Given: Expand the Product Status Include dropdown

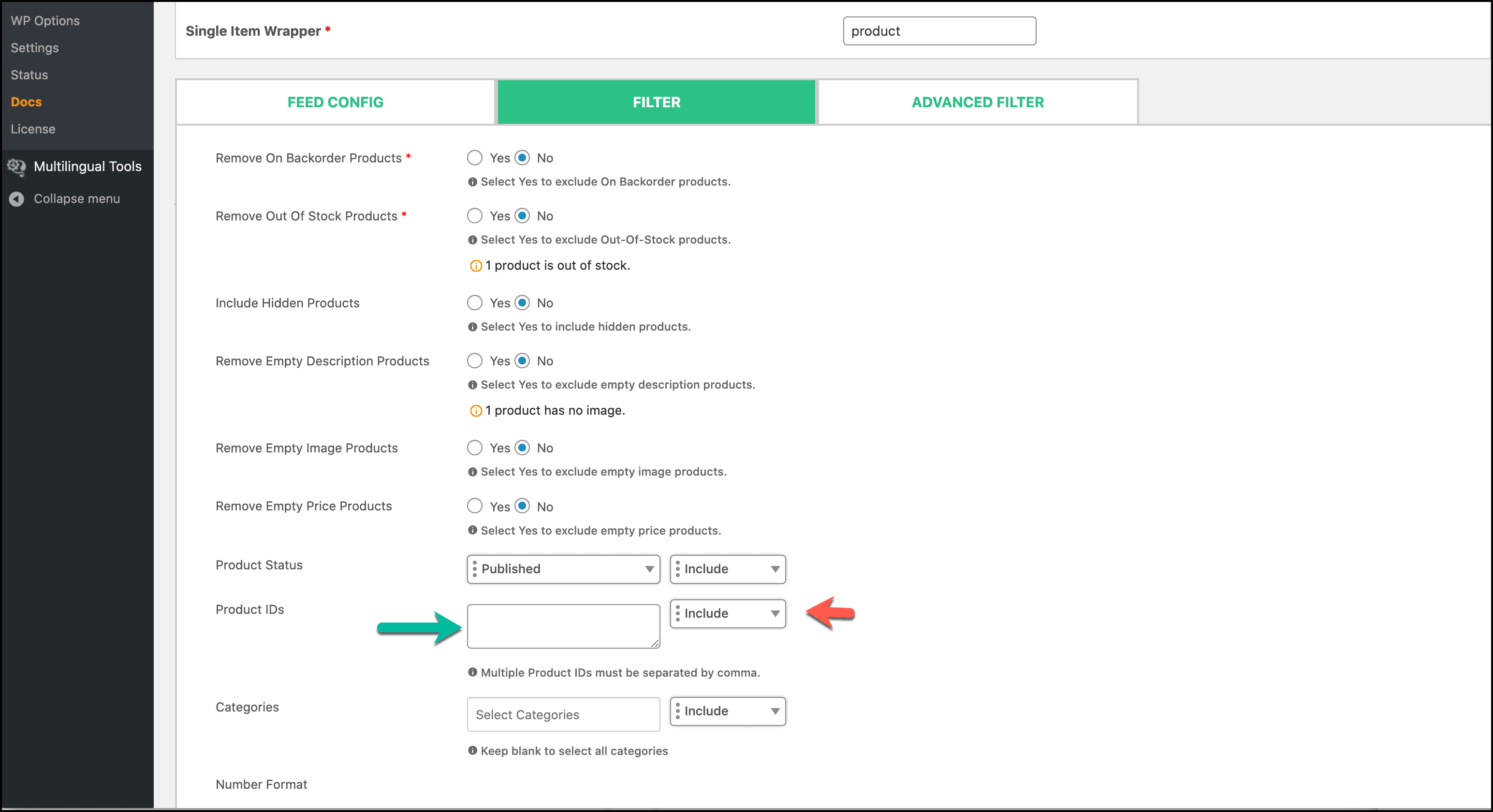Looking at the screenshot, I should (727, 568).
